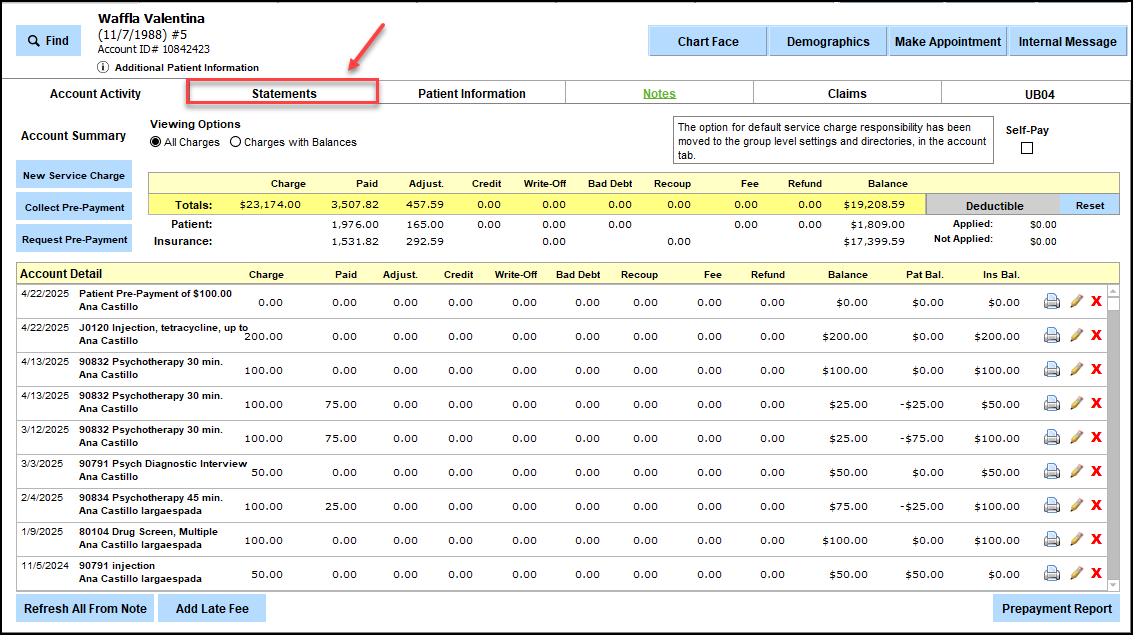
Task: Open the Notes tab link
Action: [x=659, y=93]
